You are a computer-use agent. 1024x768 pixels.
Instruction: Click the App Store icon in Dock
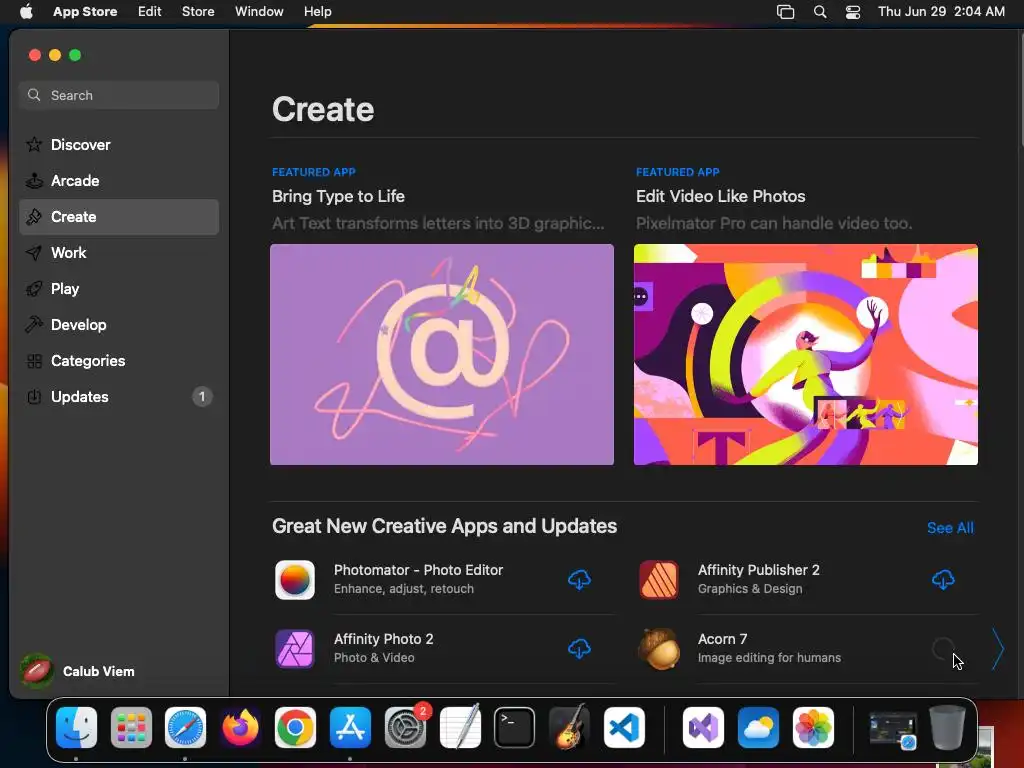coord(351,728)
